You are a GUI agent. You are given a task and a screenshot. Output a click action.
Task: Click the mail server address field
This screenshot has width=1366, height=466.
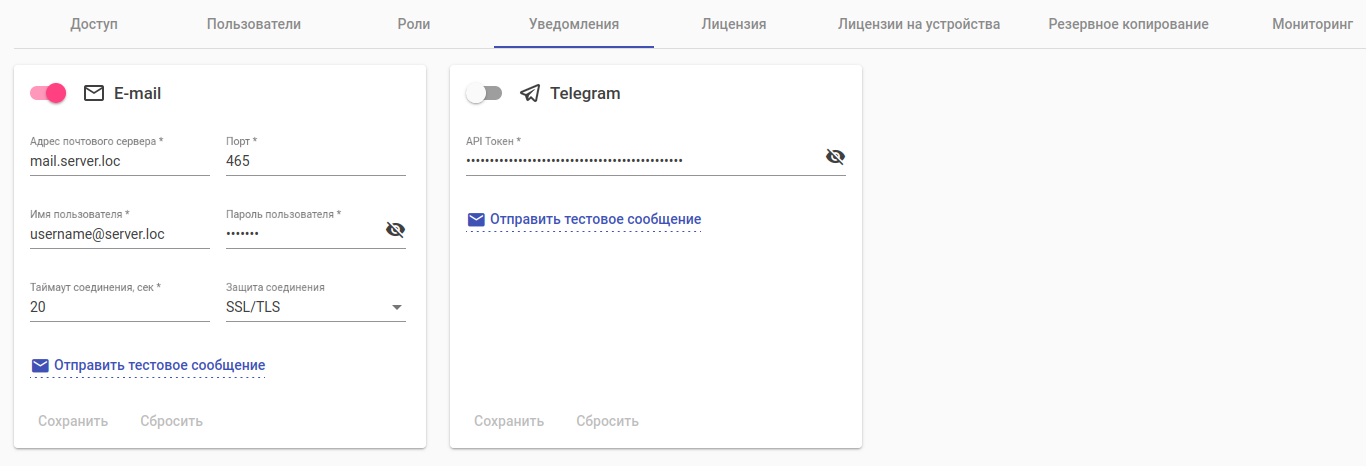pyautogui.click(x=120, y=161)
